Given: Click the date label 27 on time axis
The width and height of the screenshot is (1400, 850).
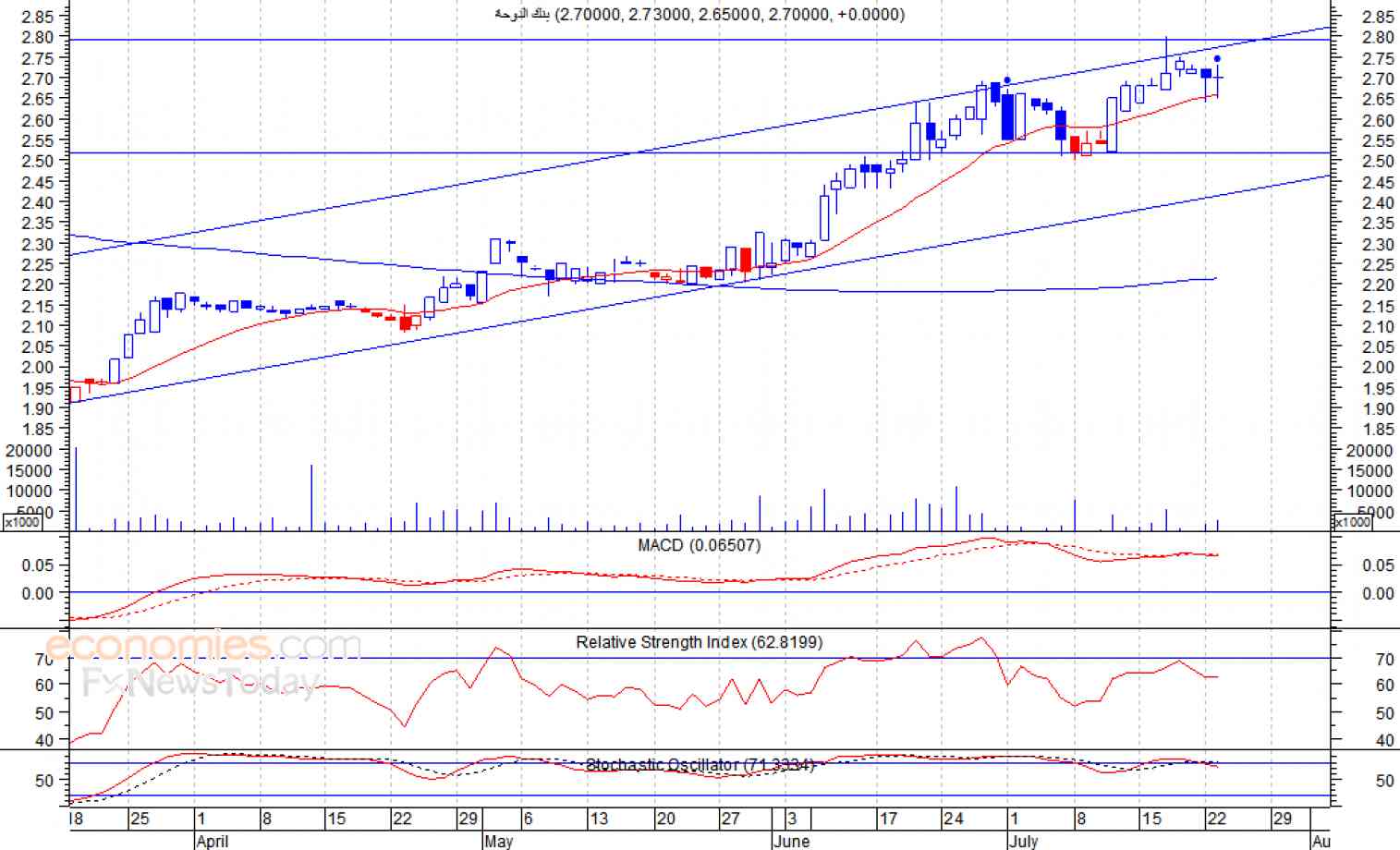Looking at the screenshot, I should pos(731,819).
